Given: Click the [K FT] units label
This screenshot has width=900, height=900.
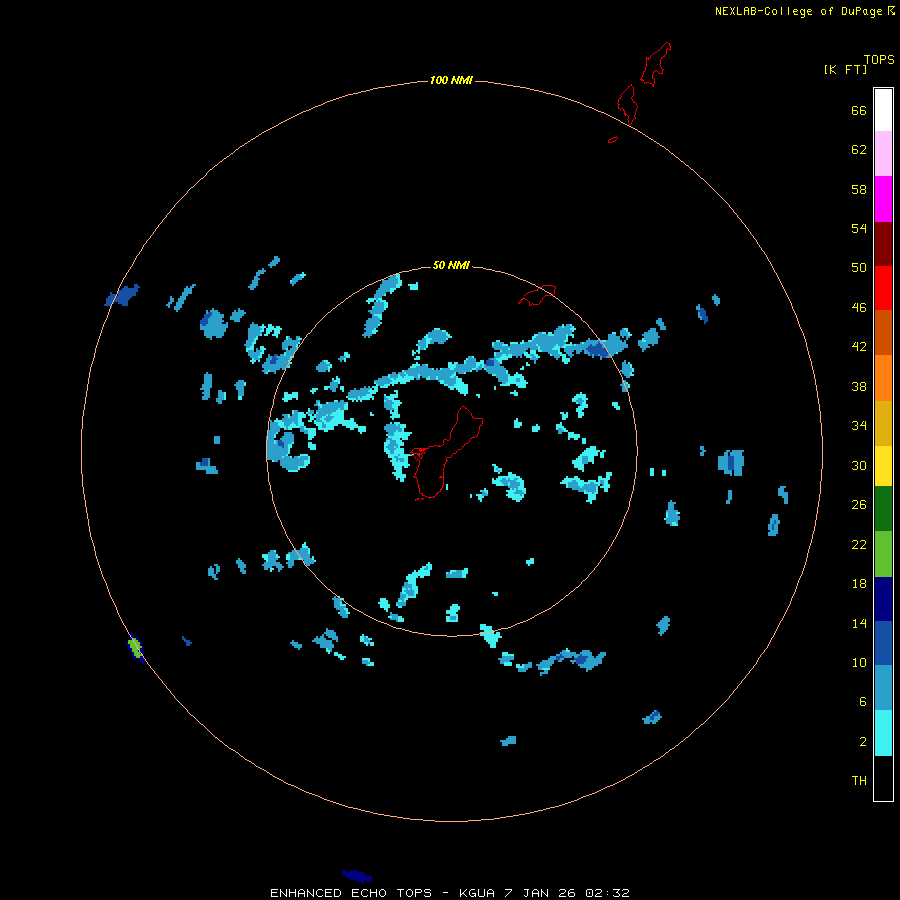Looking at the screenshot, I should coord(845,69).
